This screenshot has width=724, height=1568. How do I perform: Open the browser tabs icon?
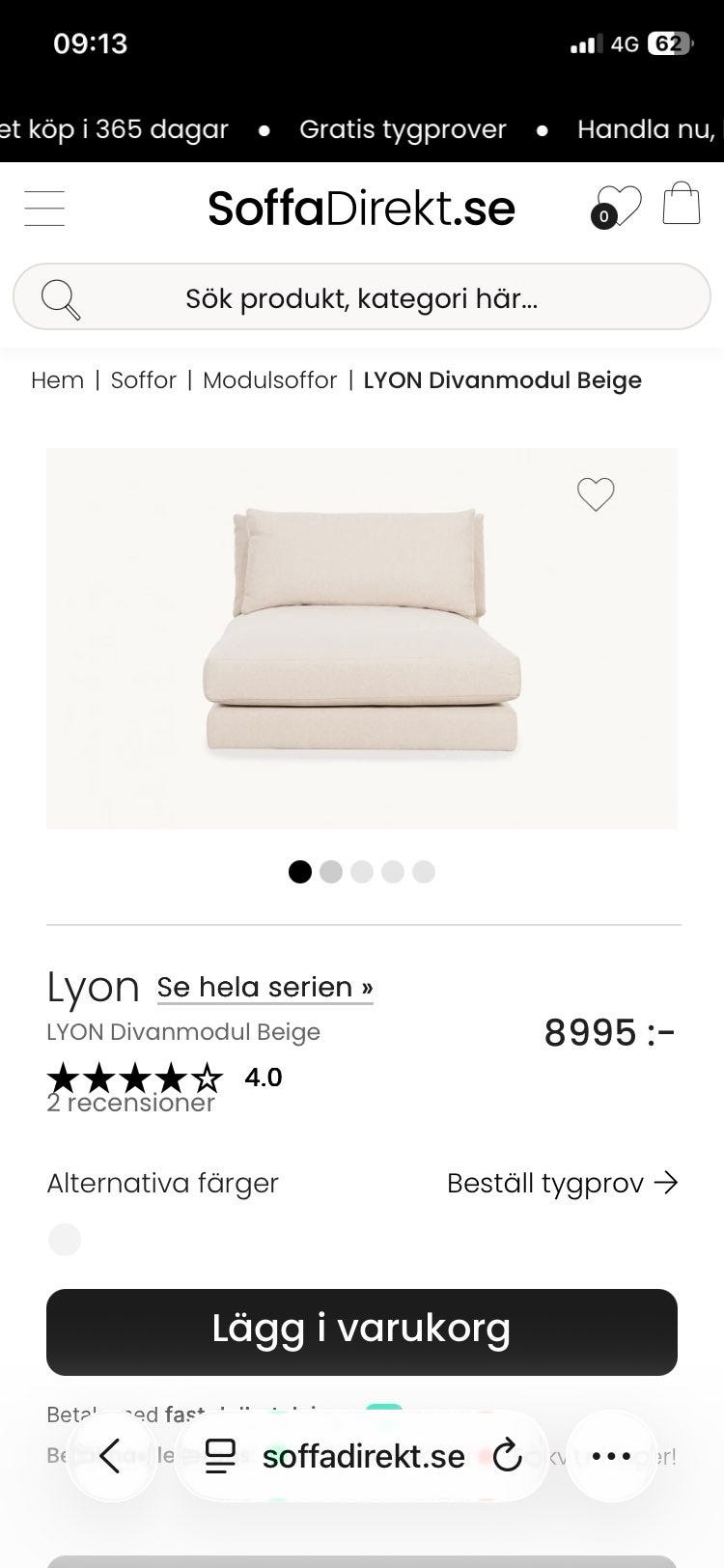point(221,1456)
